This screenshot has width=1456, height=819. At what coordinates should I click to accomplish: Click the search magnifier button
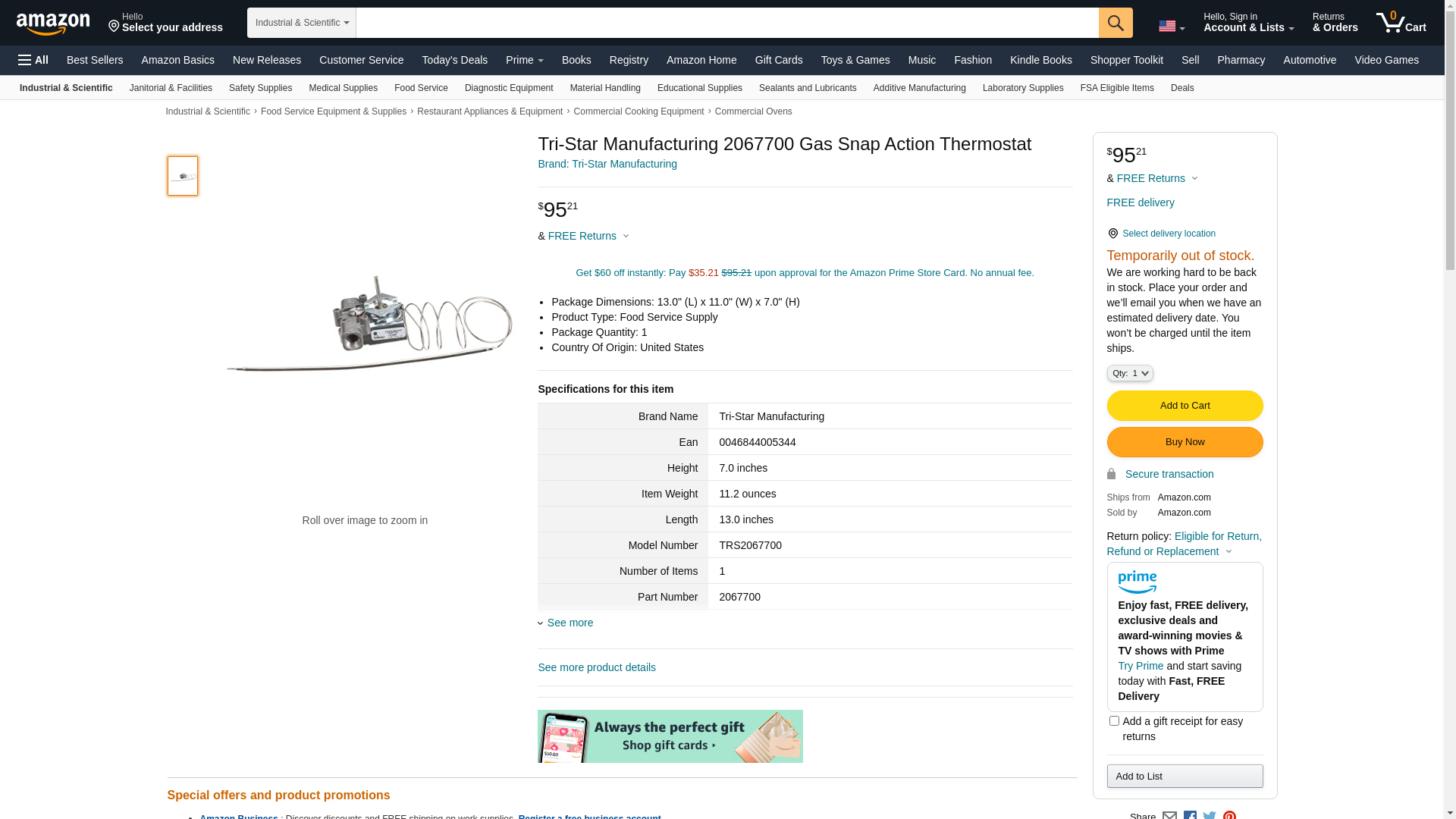click(1116, 23)
